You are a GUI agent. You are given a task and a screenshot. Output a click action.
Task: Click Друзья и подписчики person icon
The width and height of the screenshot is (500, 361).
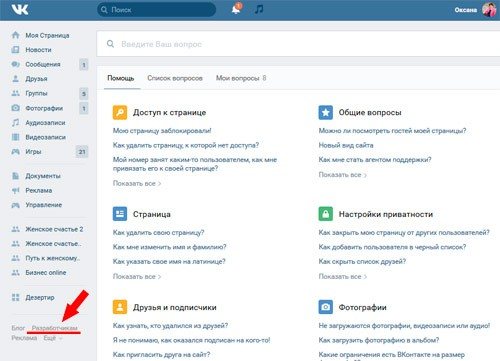tap(120, 307)
